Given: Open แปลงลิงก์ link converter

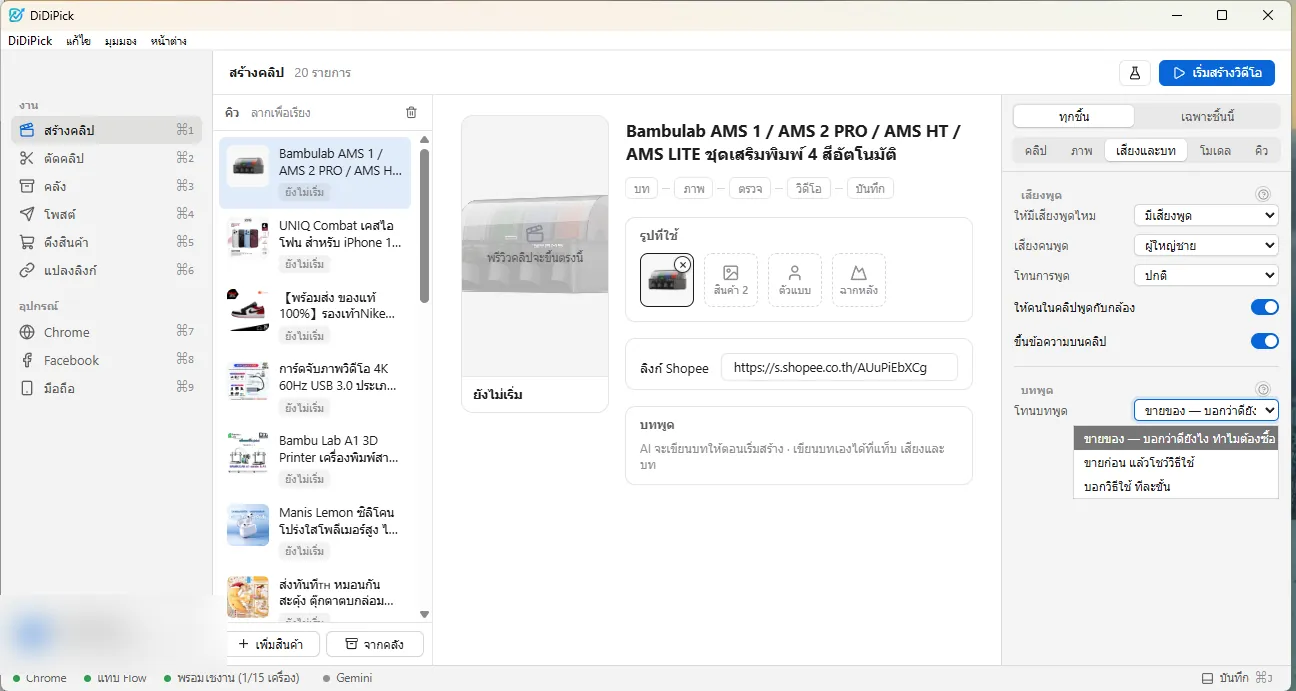Looking at the screenshot, I should click(x=106, y=270).
